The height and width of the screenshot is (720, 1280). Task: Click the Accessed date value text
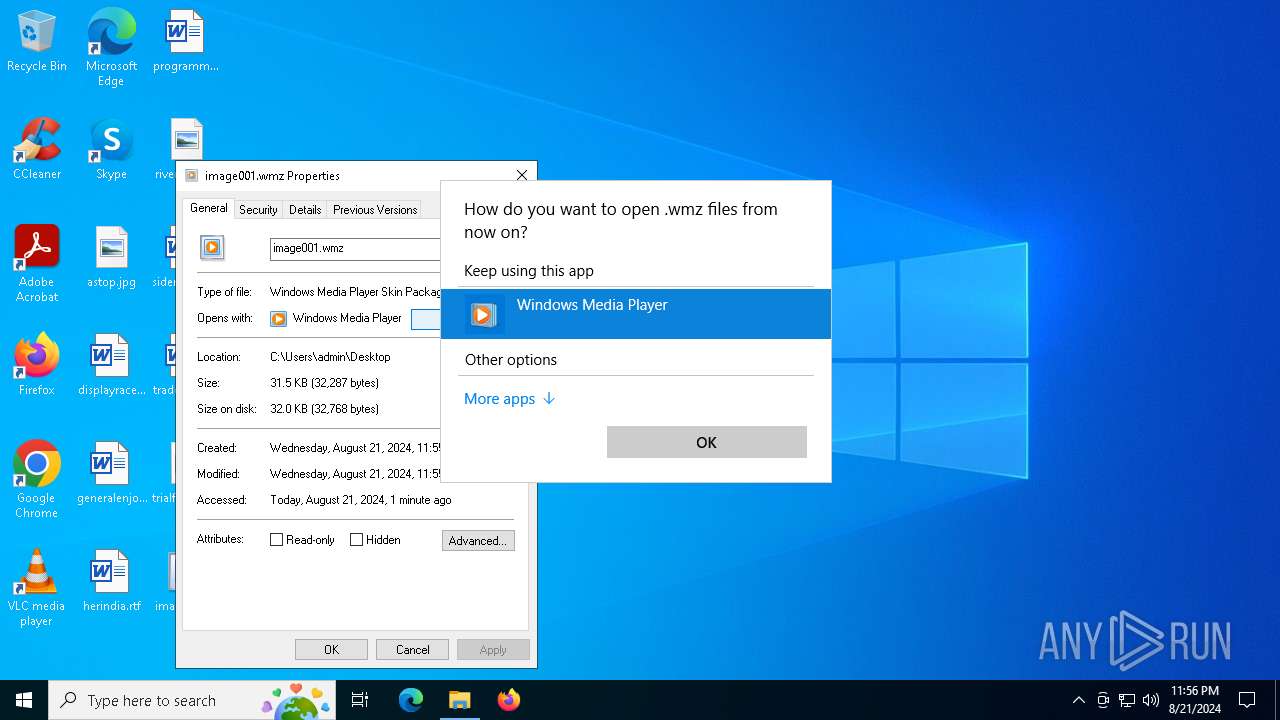360,500
